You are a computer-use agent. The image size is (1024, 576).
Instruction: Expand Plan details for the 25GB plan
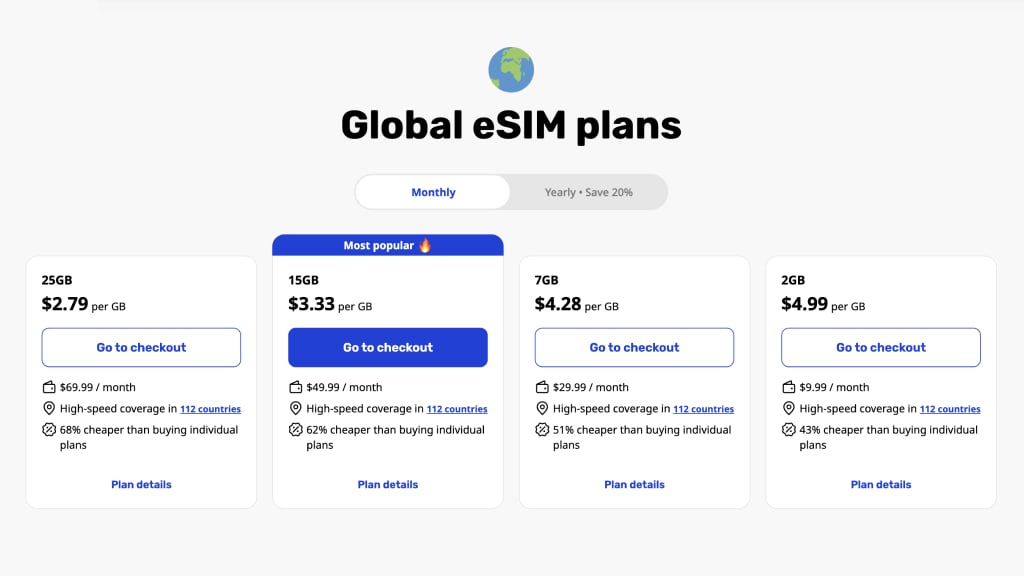(141, 485)
